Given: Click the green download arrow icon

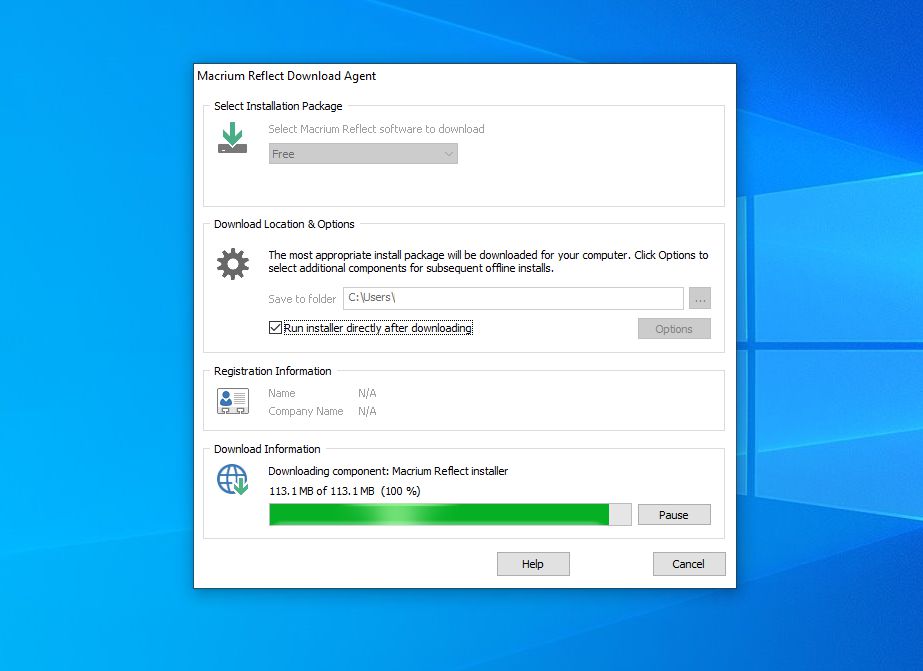Looking at the screenshot, I should point(233,137).
